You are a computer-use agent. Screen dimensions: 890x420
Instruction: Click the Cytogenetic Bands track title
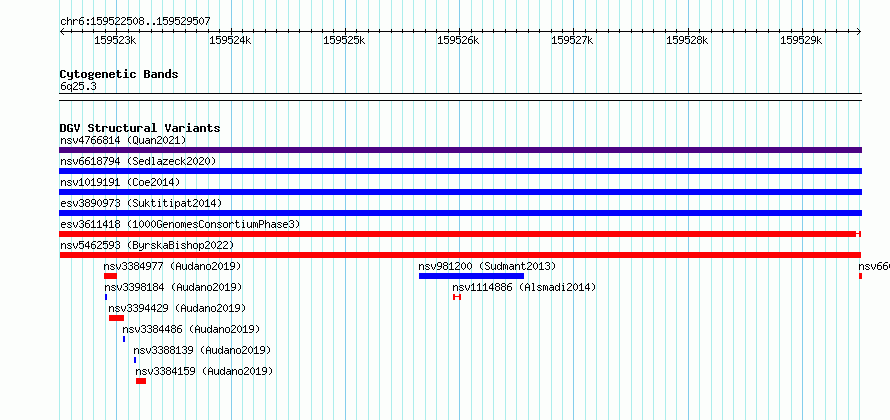tap(119, 74)
